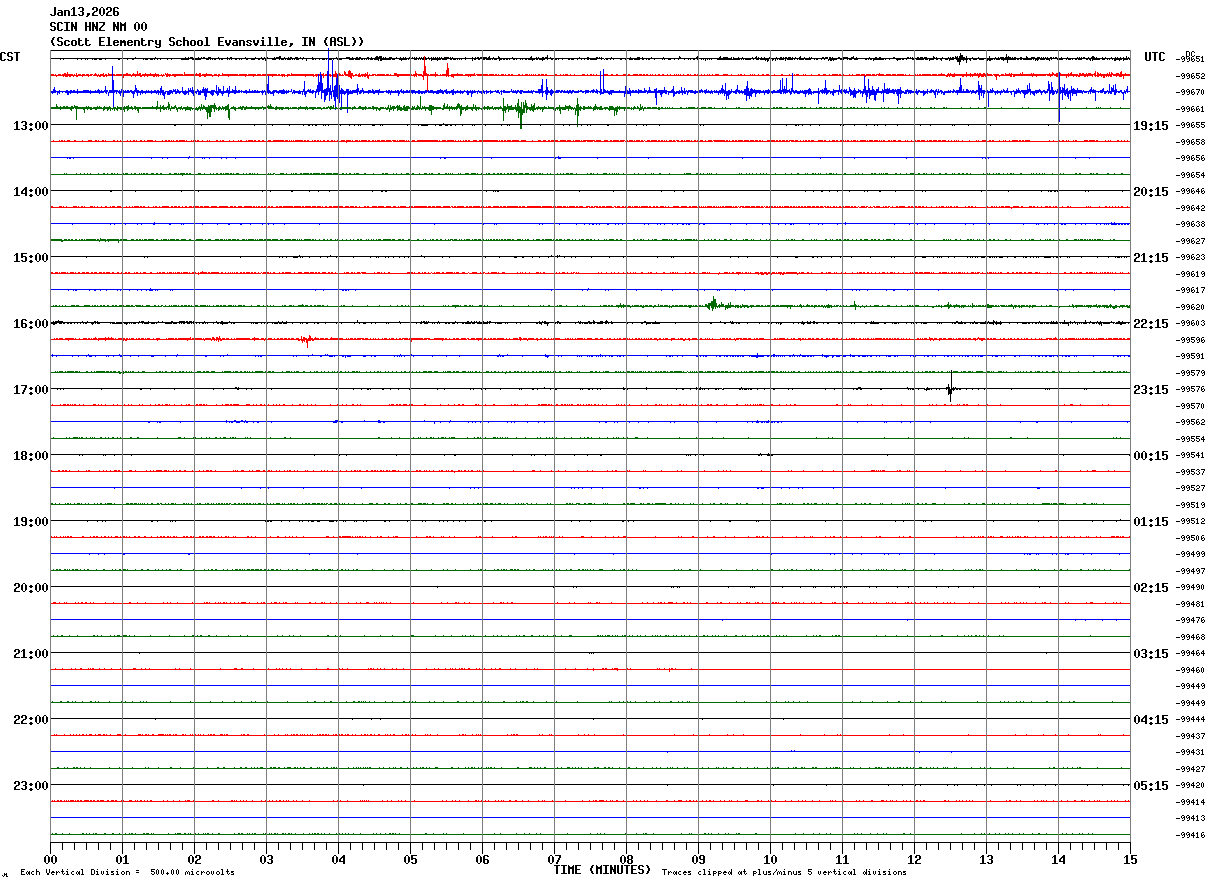Click the DC offset value -99655
The height and width of the screenshot is (886, 1210).
pyautogui.click(x=1191, y=125)
